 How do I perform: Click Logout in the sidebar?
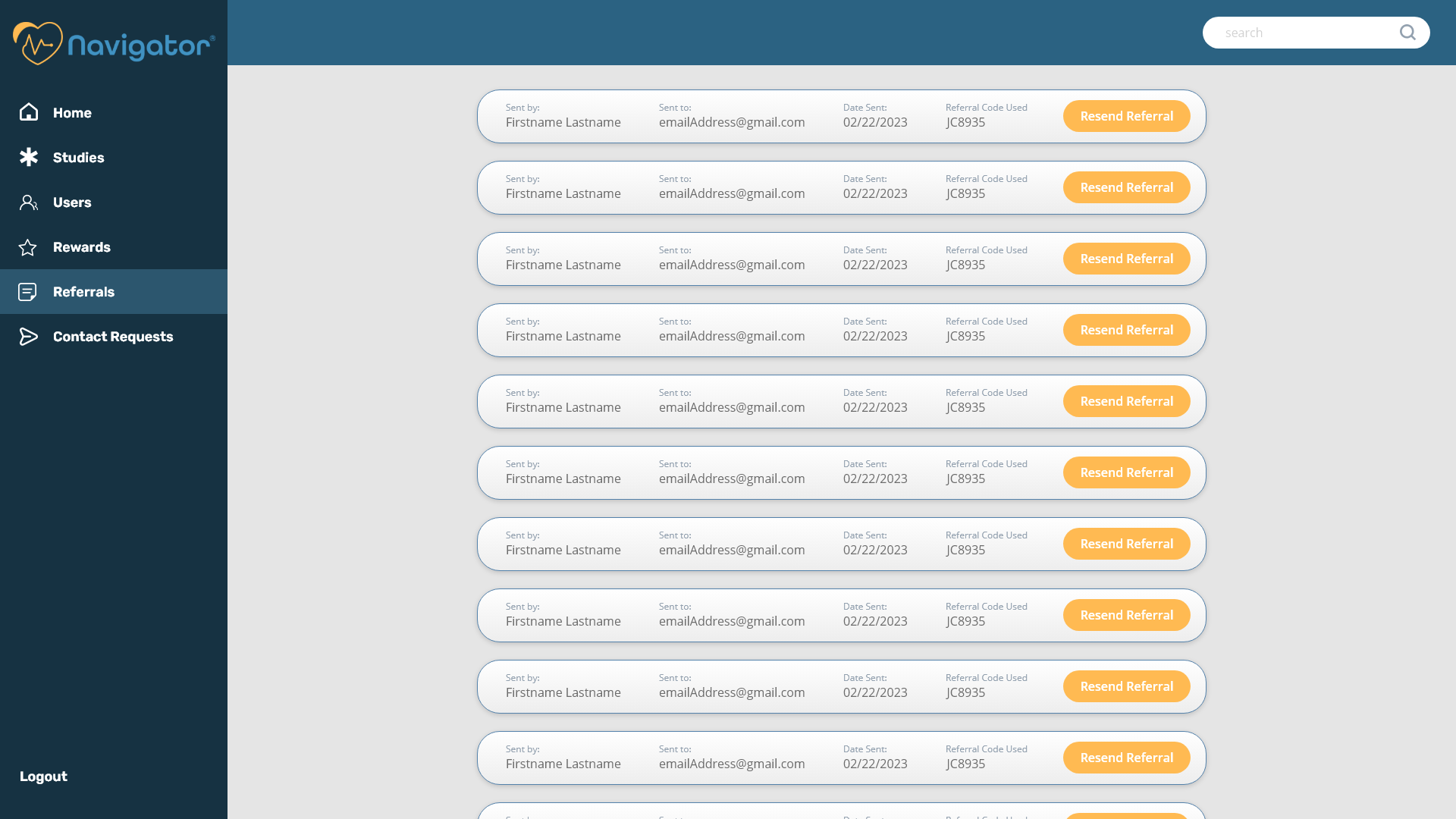pos(43,777)
